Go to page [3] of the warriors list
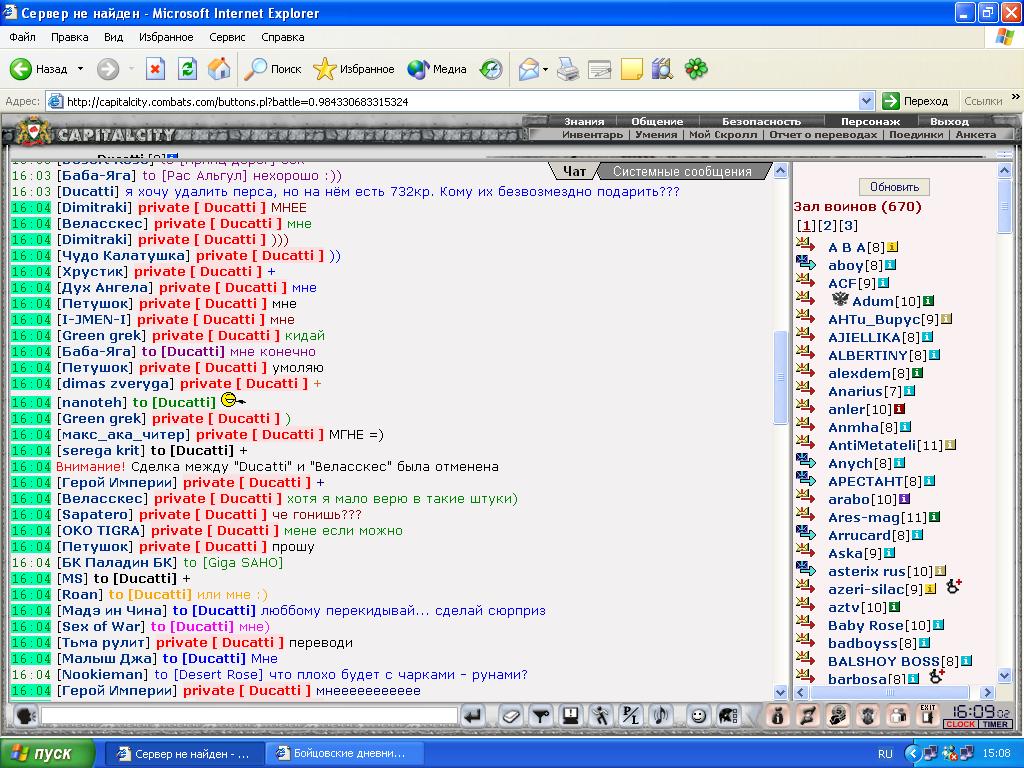Screen dimensions: 1024x768 click(848, 225)
